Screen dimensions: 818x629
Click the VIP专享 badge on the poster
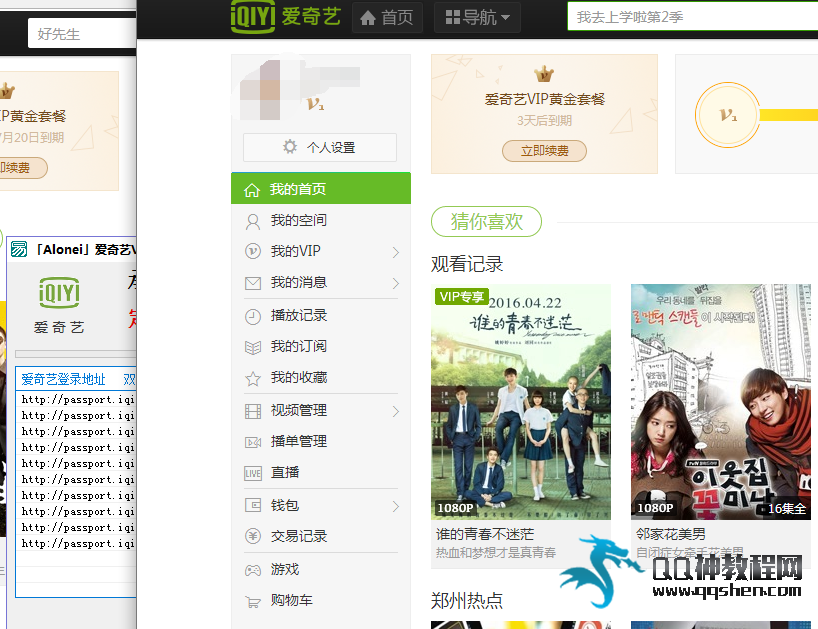click(x=462, y=297)
